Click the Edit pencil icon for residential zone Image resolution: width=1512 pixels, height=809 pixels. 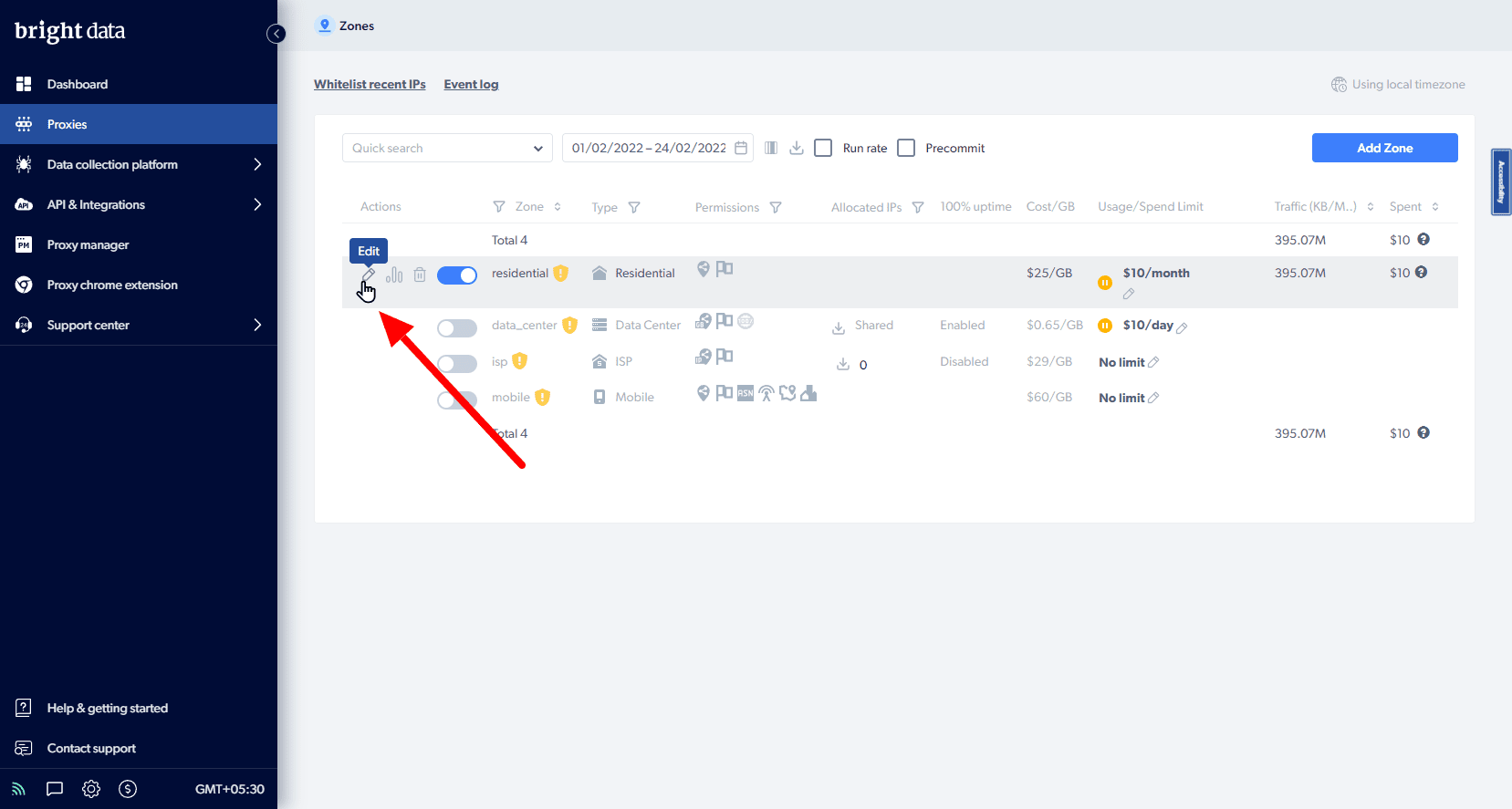pos(368,275)
